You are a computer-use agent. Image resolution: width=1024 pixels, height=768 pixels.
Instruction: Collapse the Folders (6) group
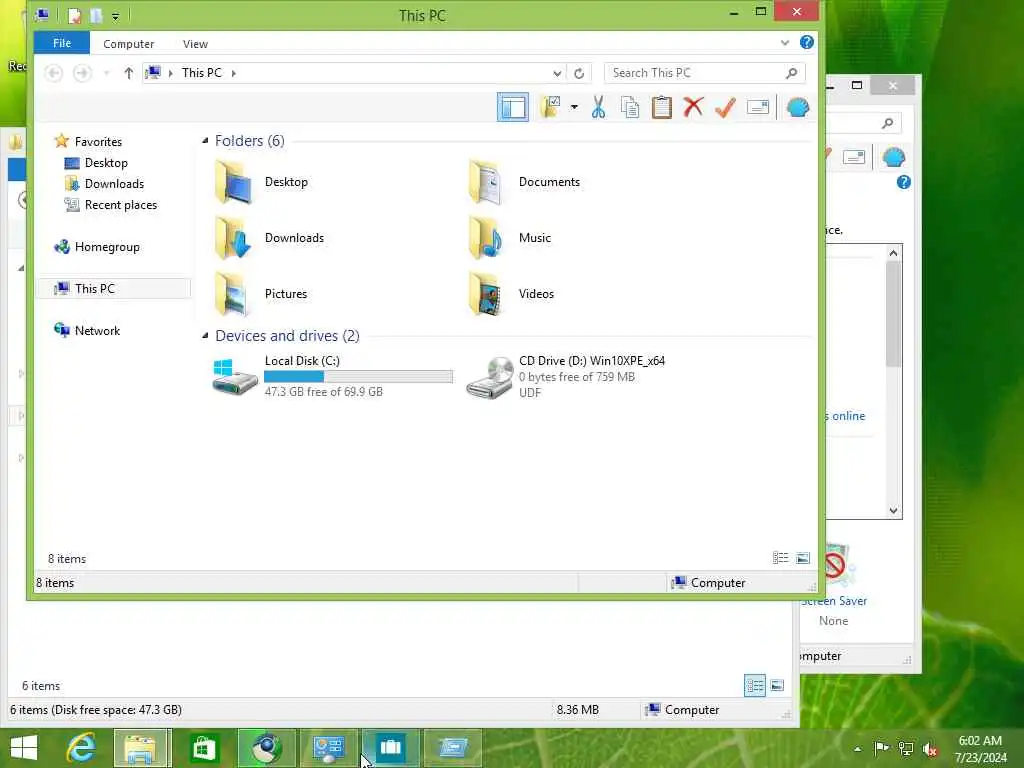205,140
